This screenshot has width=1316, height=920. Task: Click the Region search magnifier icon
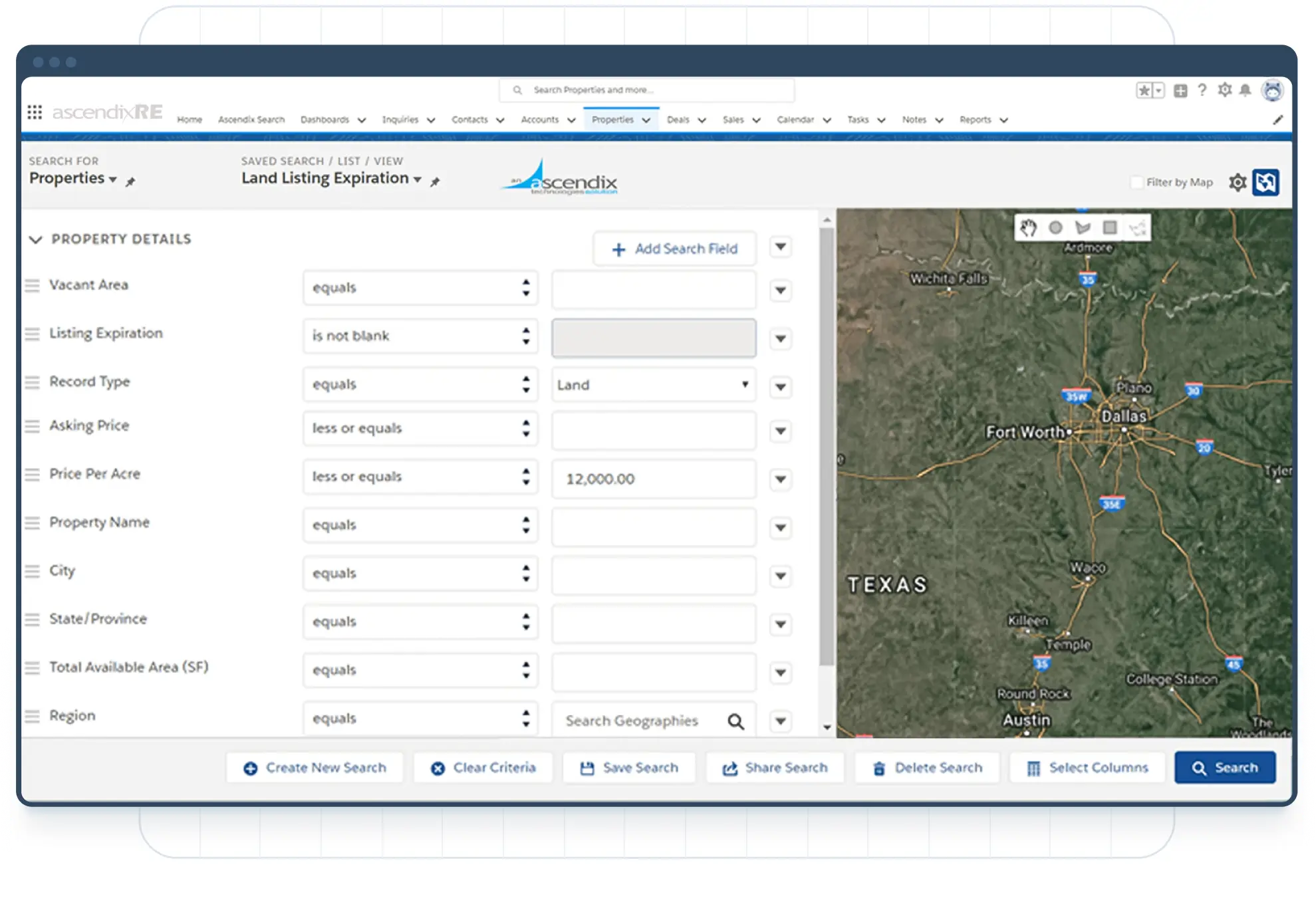[x=735, y=721]
